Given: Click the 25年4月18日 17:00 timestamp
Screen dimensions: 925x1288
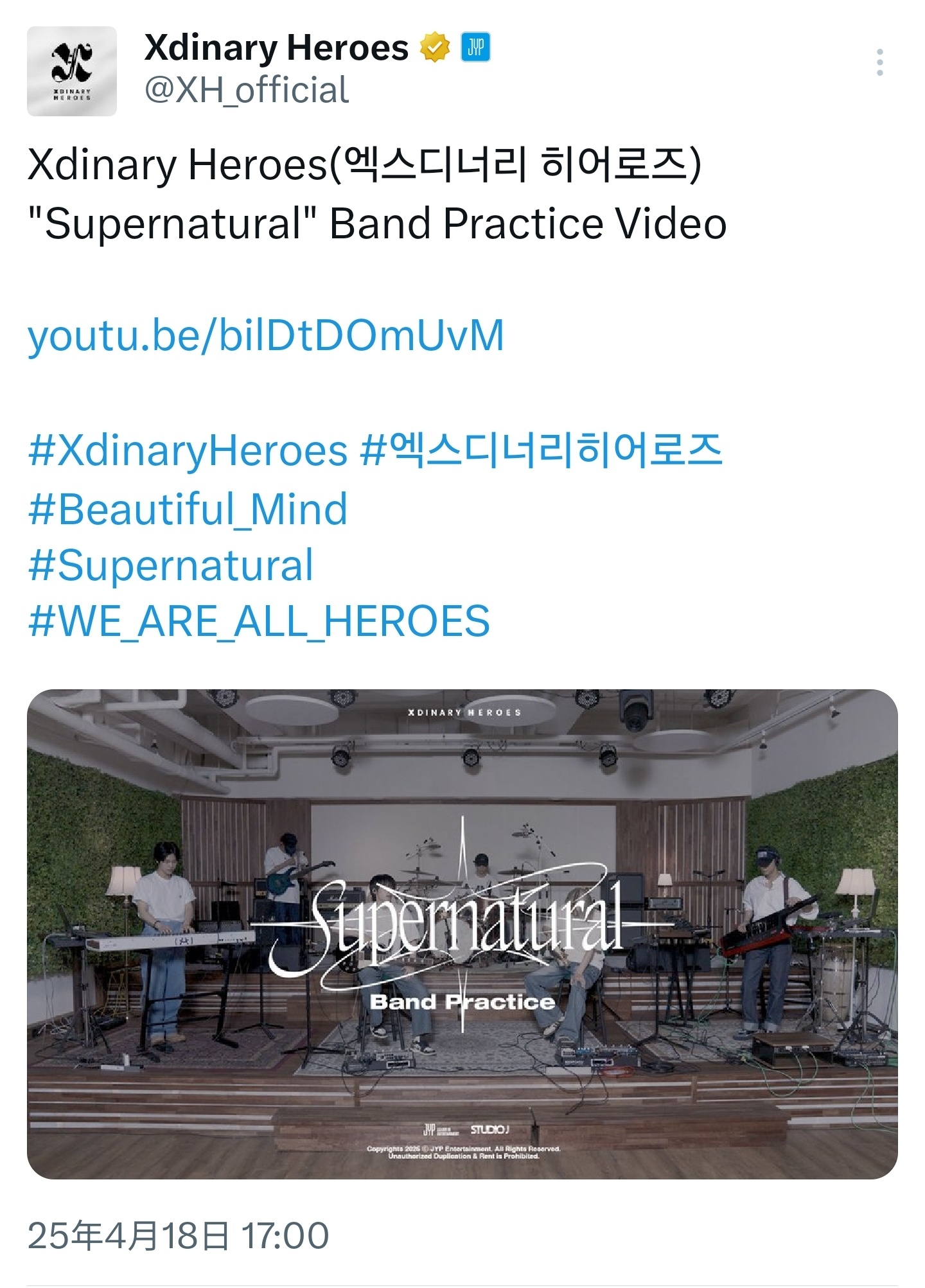Looking at the screenshot, I should (179, 1235).
